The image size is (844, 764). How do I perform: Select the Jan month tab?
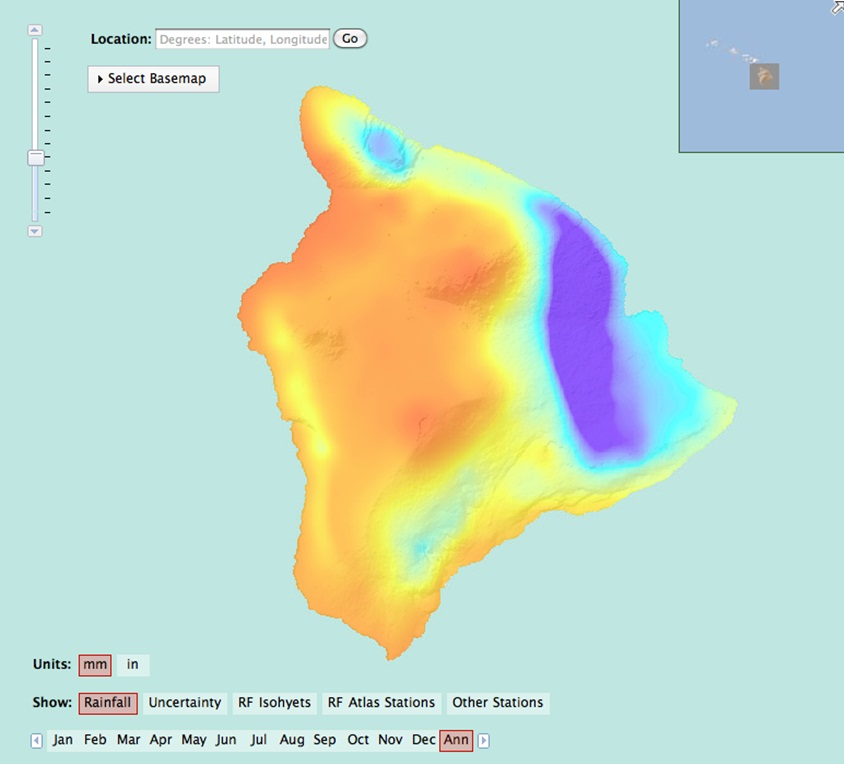click(x=63, y=740)
